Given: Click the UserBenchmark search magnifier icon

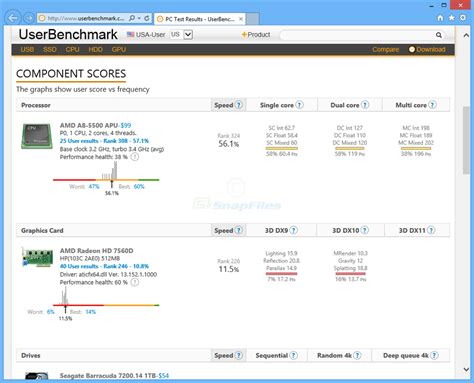Looking at the screenshot, I should 439,35.
